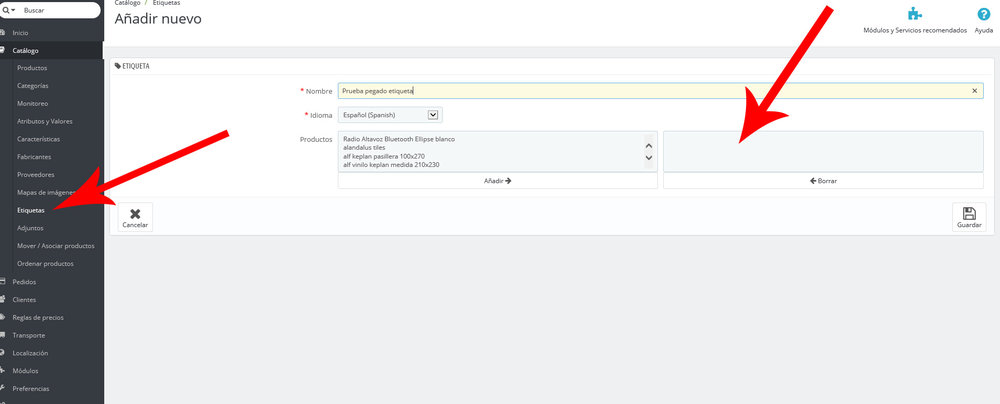Screen dimensions: 1000x404
Task: Open the Ayuda help icon
Action: (983, 15)
